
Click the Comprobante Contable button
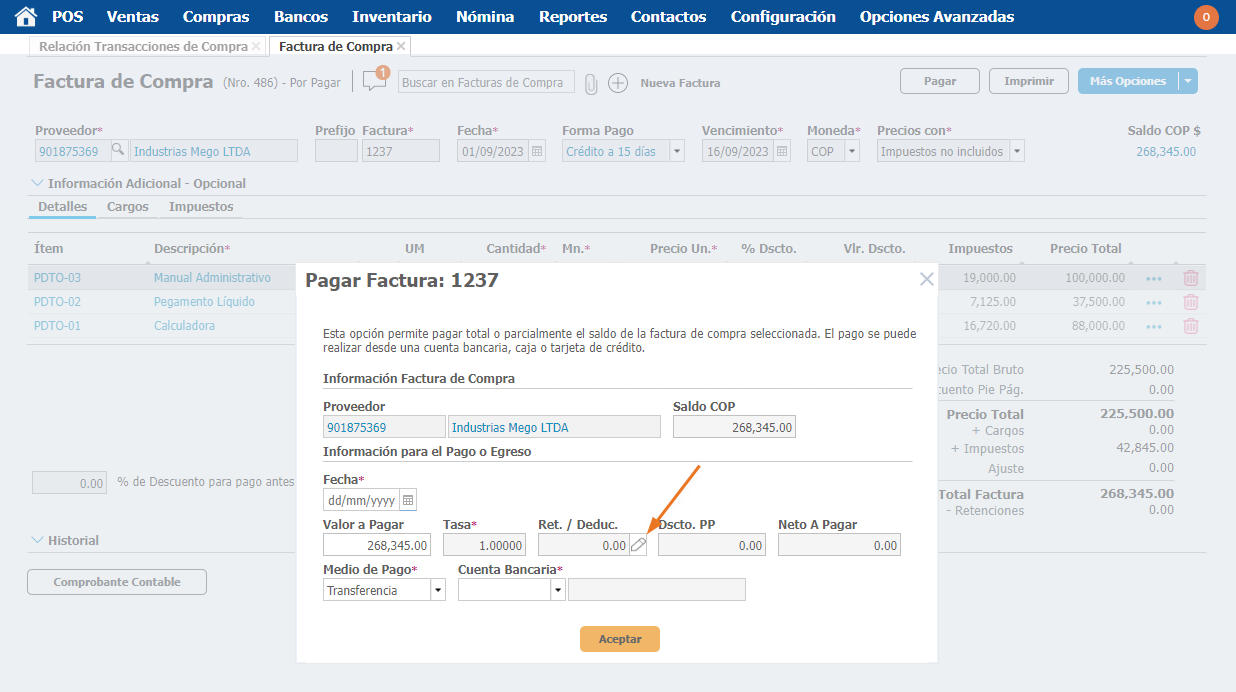117,582
